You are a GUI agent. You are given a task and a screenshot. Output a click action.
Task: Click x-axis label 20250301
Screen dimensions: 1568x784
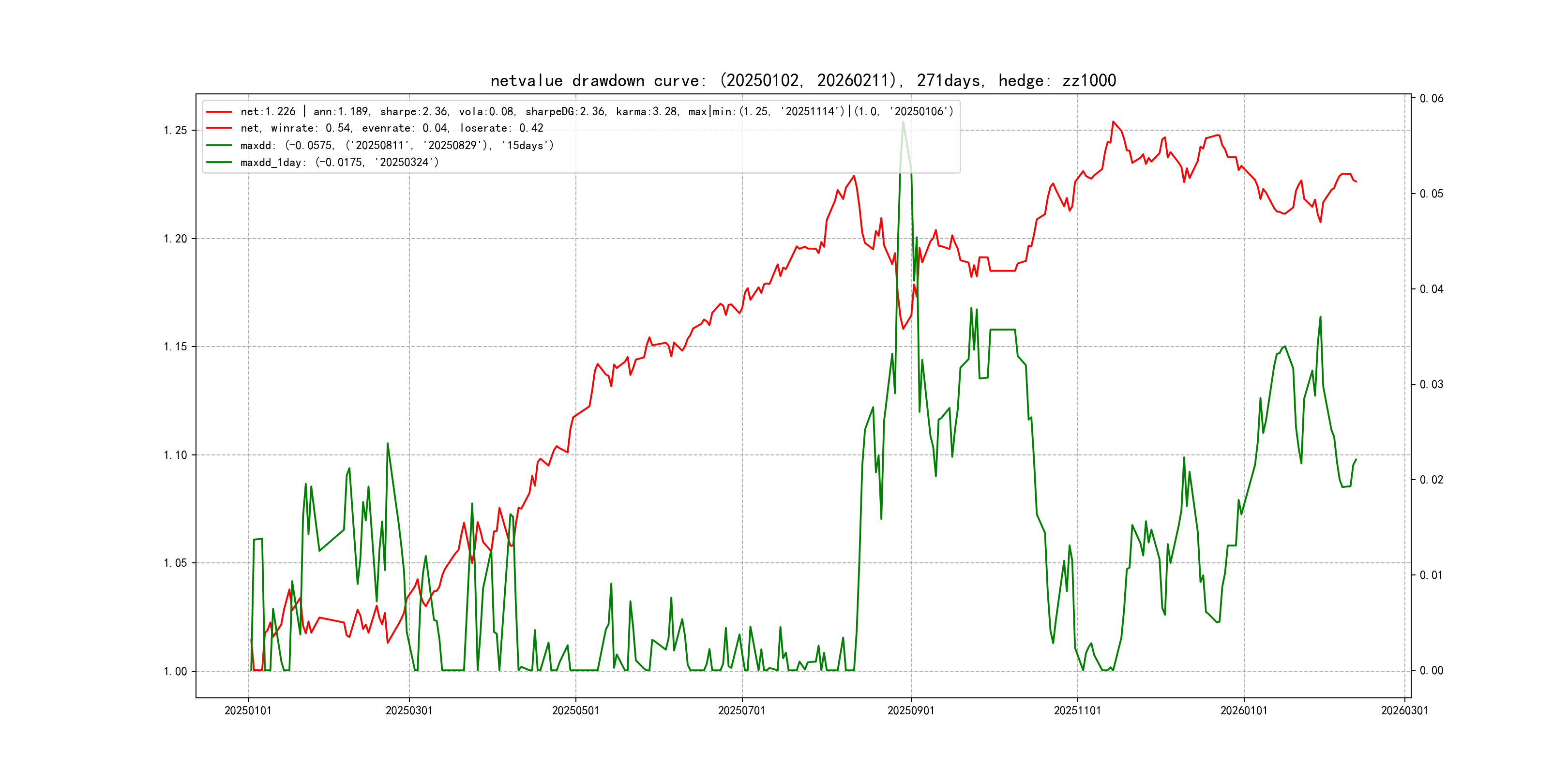pyautogui.click(x=408, y=710)
